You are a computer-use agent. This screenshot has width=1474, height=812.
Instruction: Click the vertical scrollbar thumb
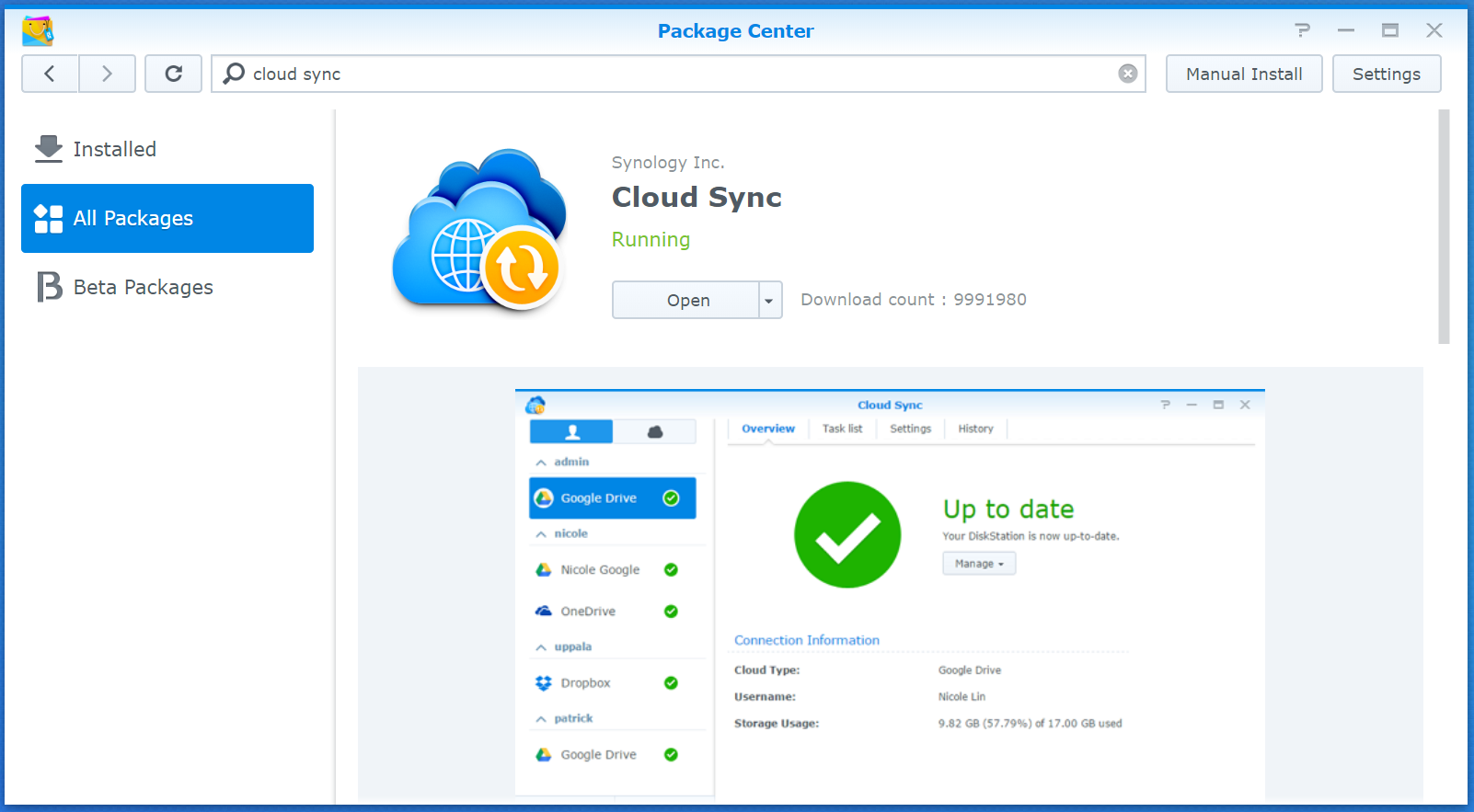tap(1444, 226)
